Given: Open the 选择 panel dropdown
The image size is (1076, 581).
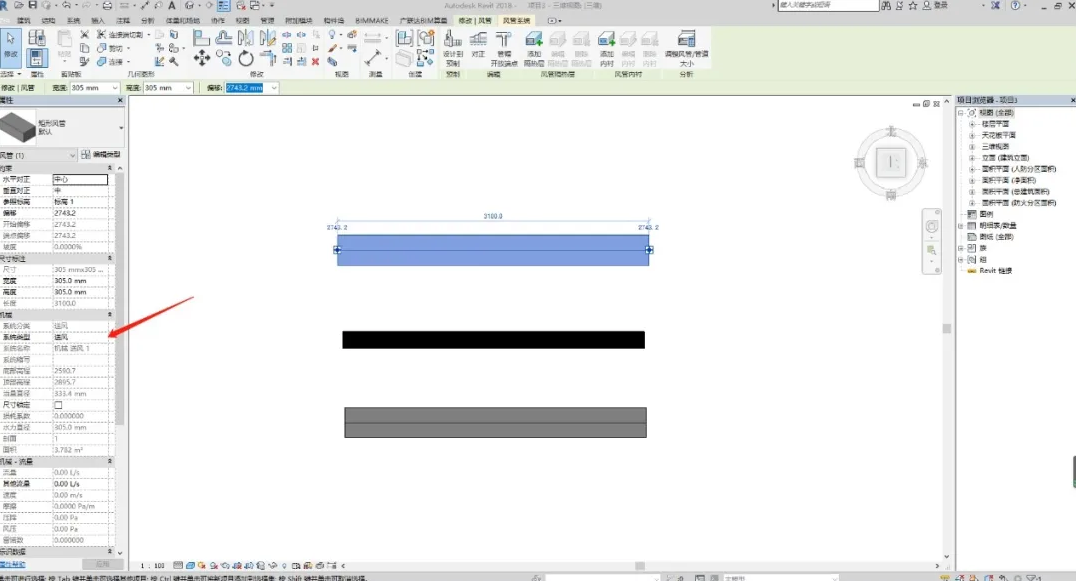Looking at the screenshot, I should click(x=10, y=73).
